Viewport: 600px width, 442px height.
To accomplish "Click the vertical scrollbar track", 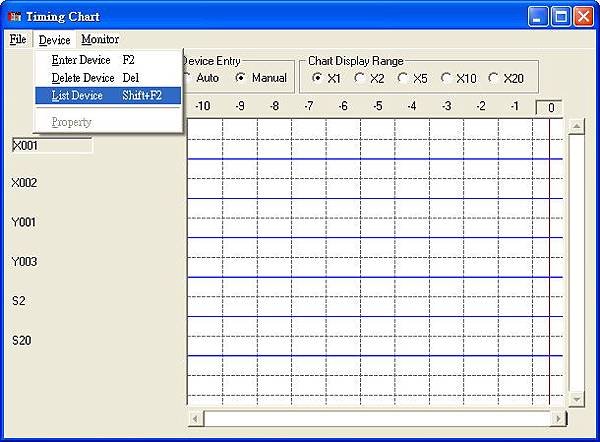I will pos(576,263).
